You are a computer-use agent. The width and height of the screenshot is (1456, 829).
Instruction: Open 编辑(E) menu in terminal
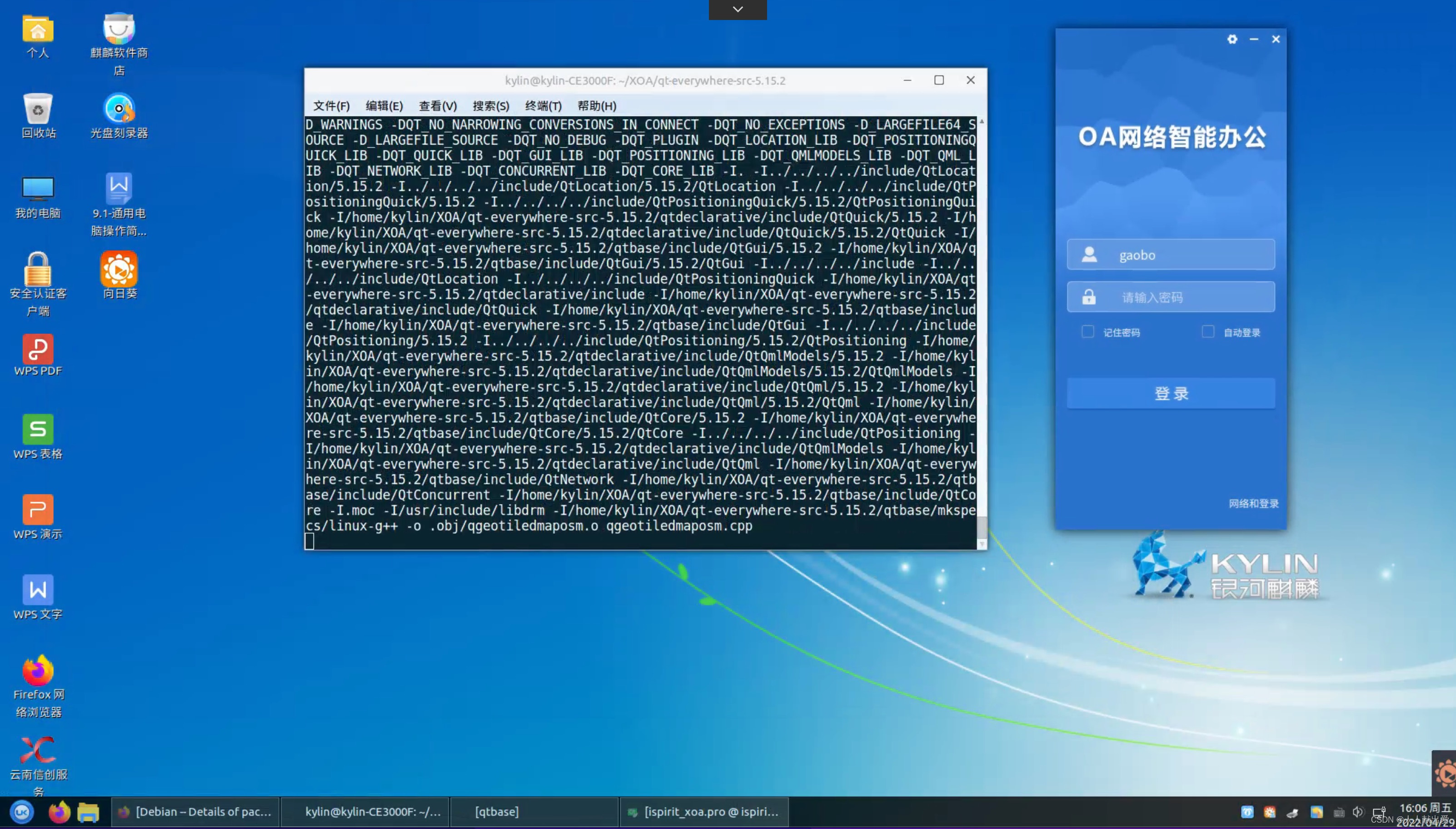pyautogui.click(x=384, y=106)
